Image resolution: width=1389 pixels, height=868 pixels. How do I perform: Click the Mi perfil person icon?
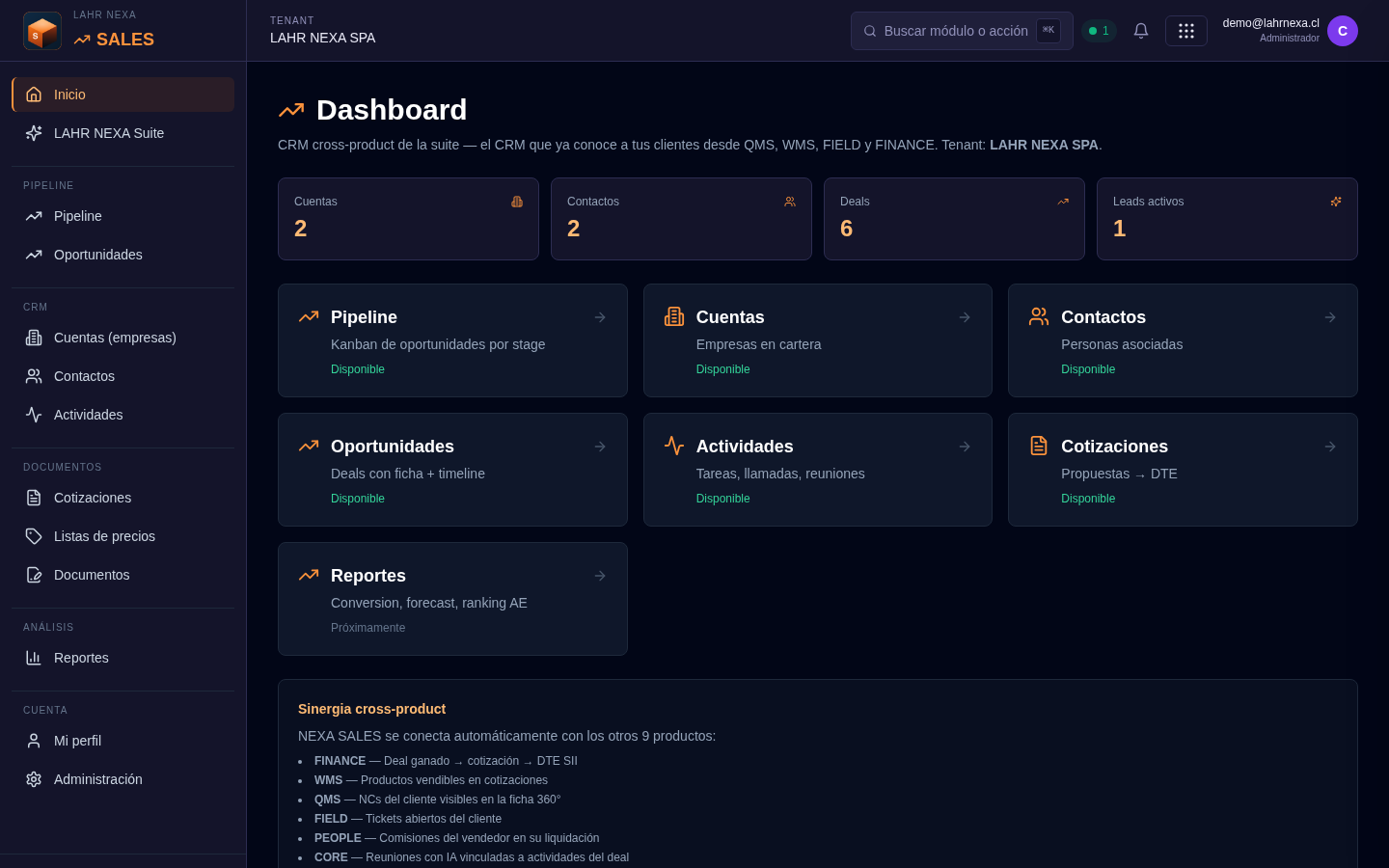pyautogui.click(x=34, y=741)
